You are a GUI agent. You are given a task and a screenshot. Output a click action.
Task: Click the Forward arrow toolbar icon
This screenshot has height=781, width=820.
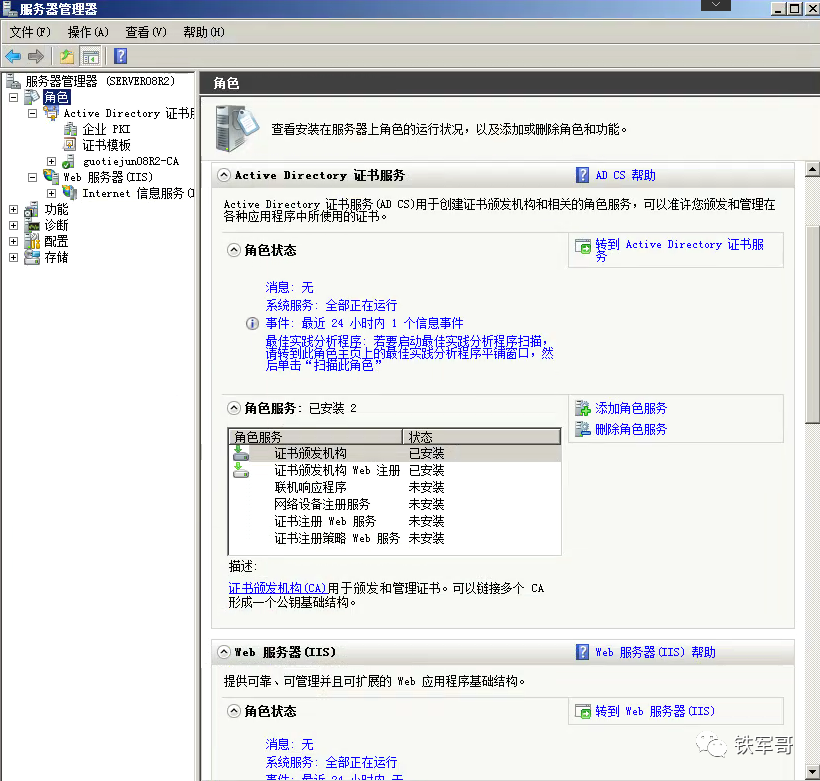[36, 56]
